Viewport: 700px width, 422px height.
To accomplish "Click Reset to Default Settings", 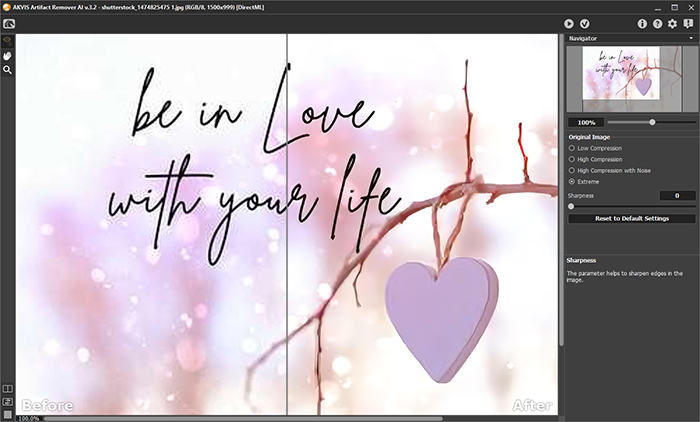I will [631, 218].
